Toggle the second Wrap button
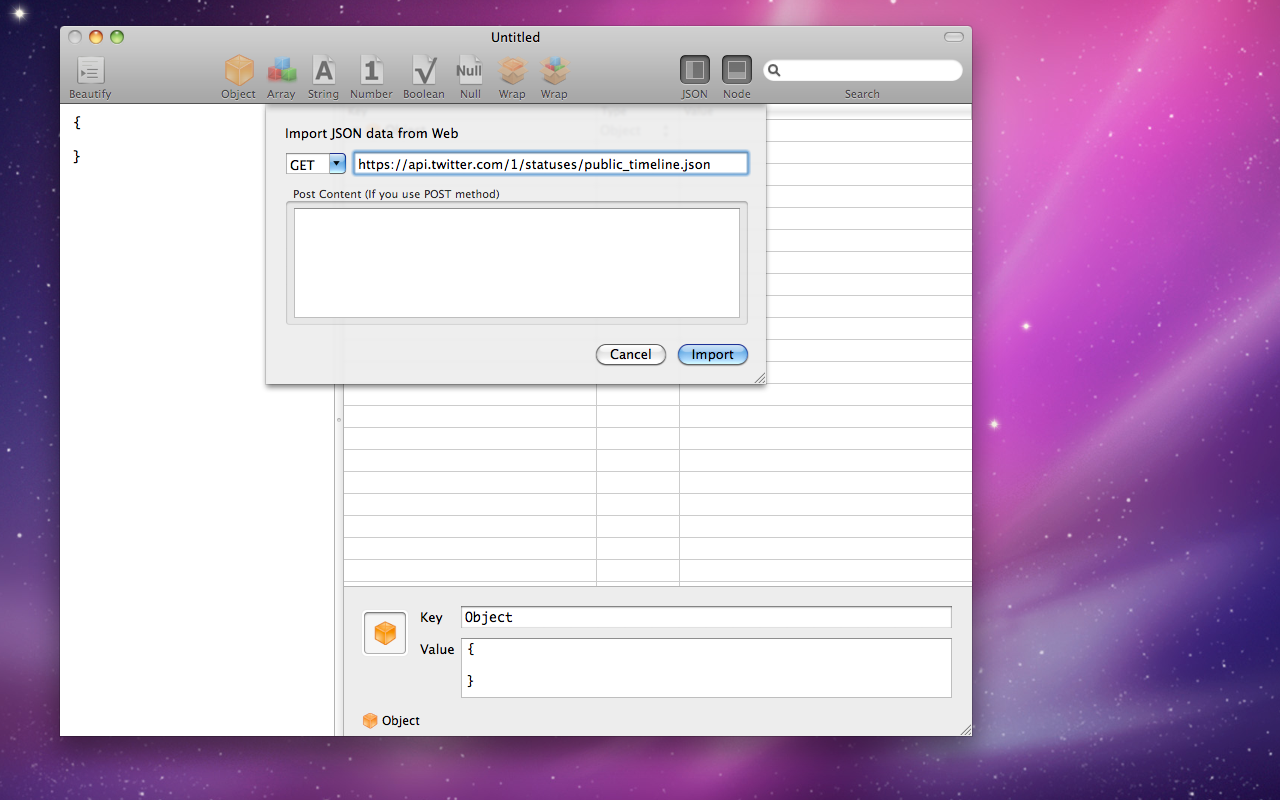 pyautogui.click(x=553, y=70)
